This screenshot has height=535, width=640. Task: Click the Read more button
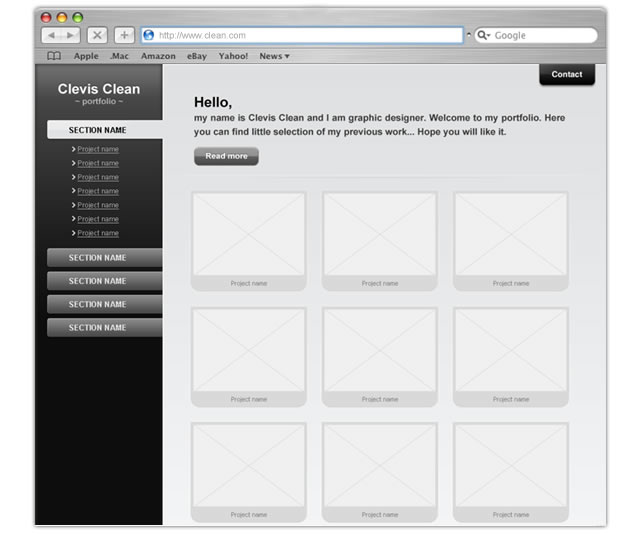click(x=226, y=156)
